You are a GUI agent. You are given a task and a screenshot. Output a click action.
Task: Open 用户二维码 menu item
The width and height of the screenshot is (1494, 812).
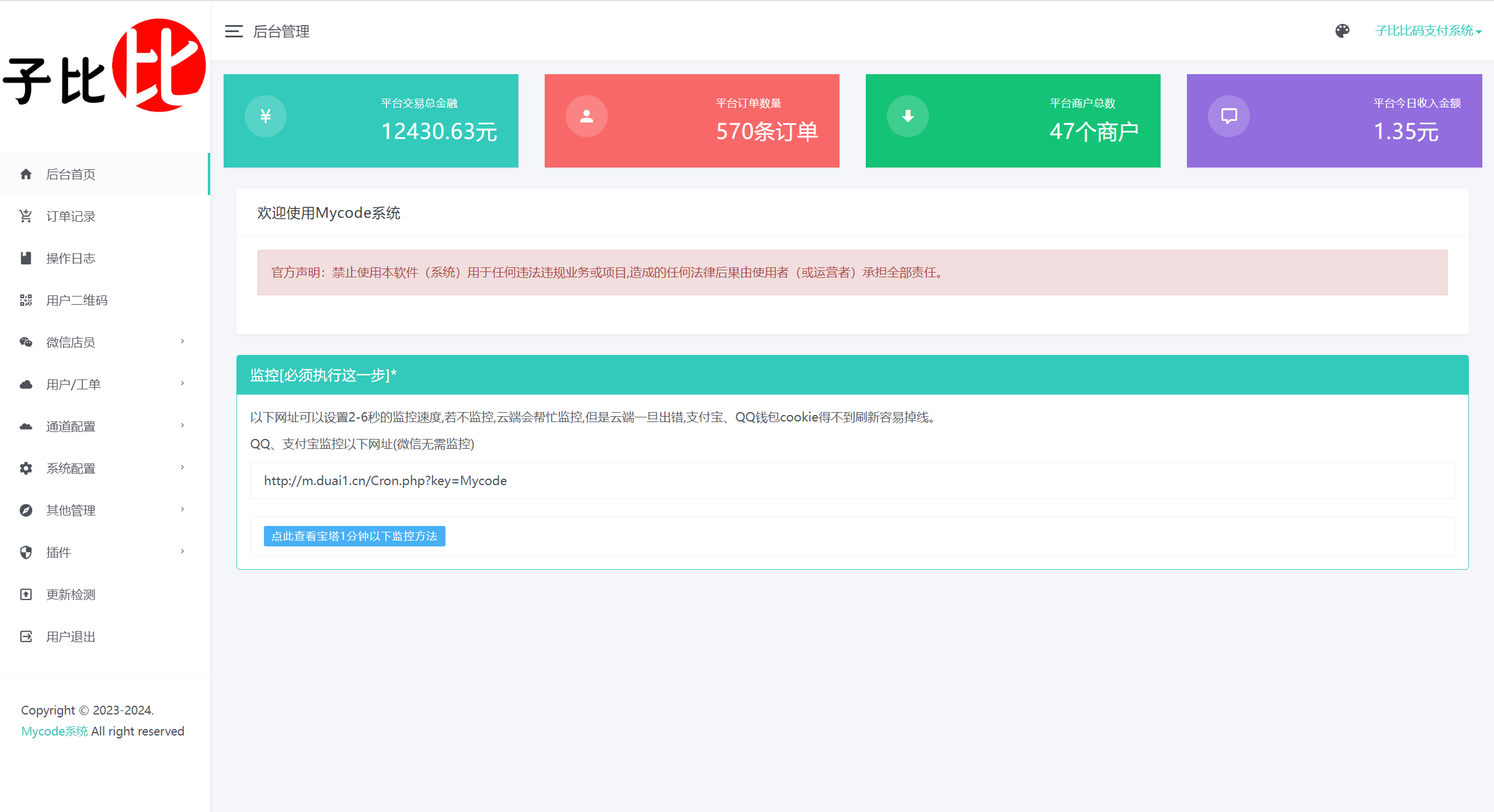click(105, 300)
